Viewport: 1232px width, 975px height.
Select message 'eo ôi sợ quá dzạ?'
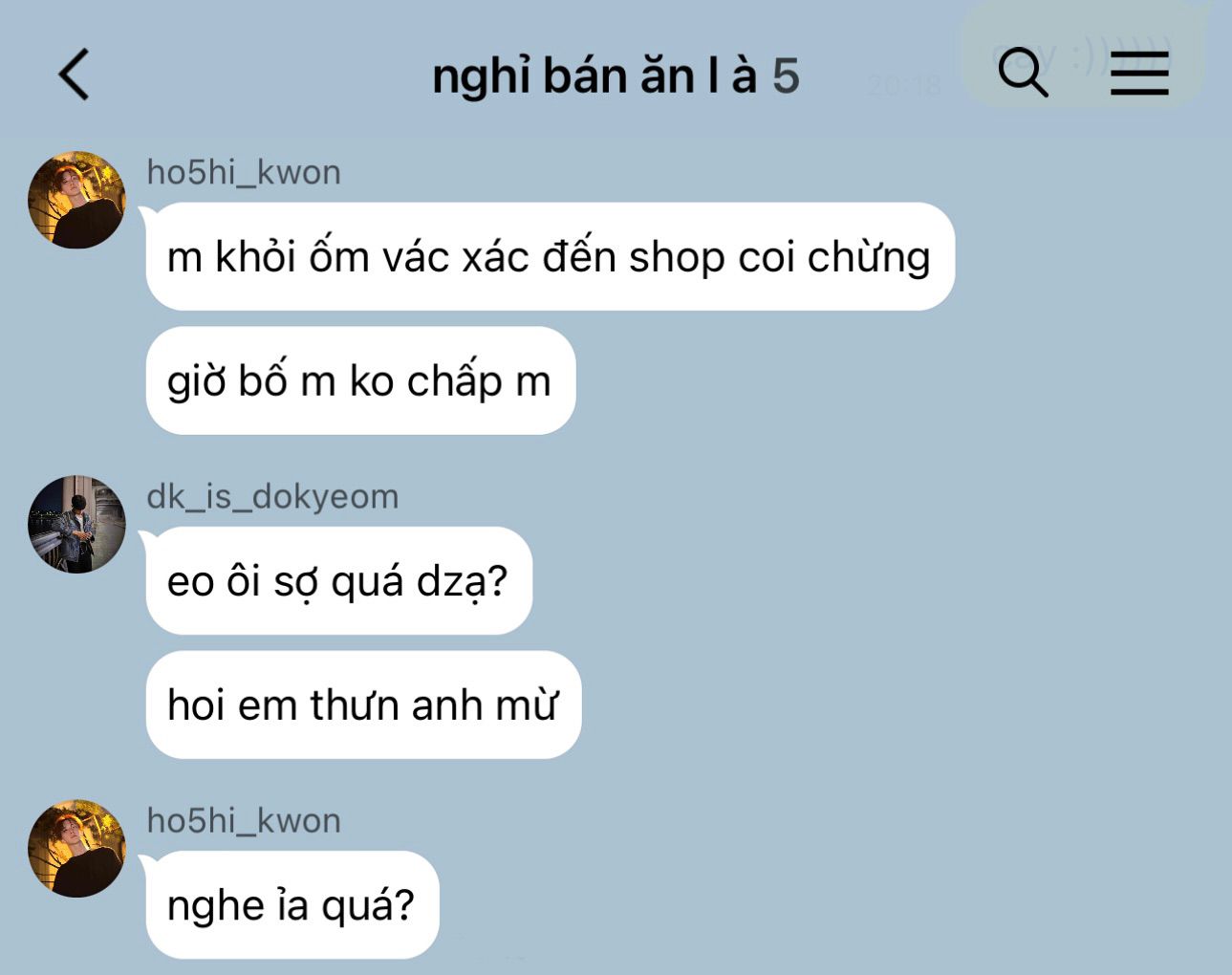pyautogui.click(x=338, y=580)
